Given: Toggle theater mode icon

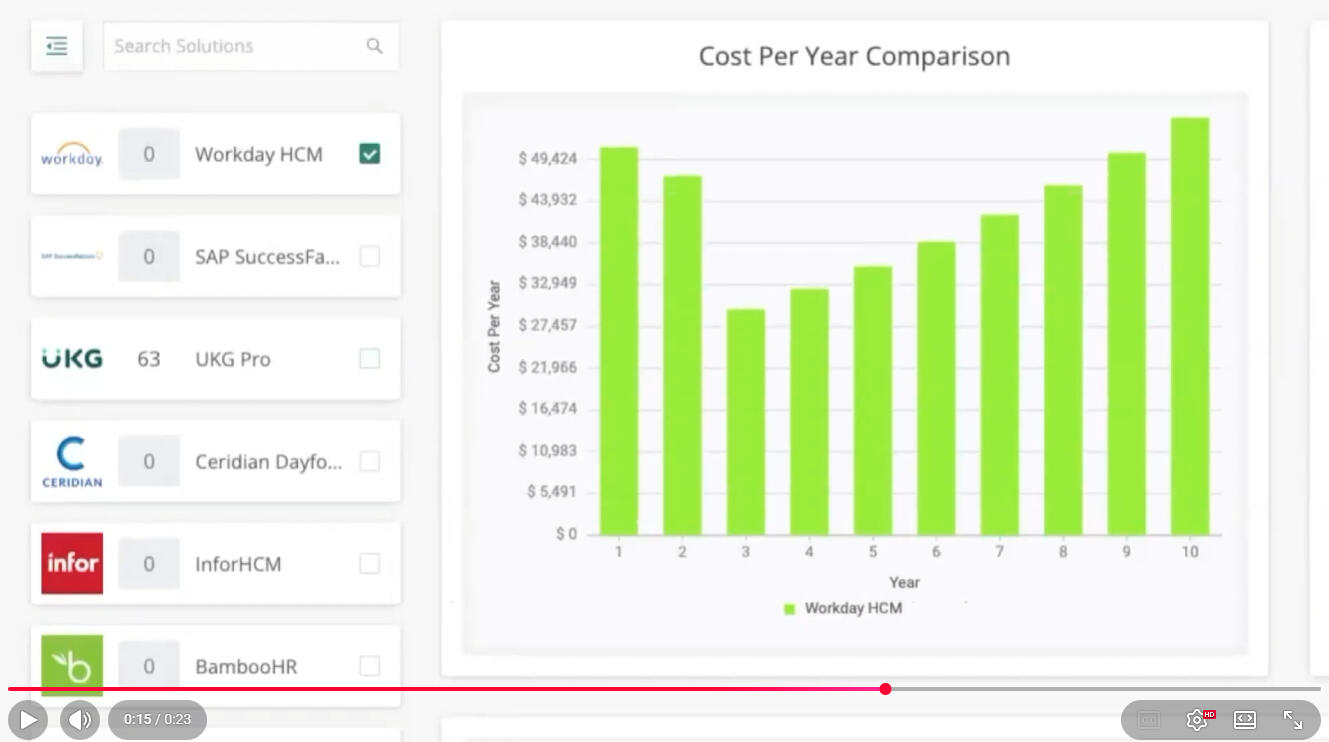Looking at the screenshot, I should (1245, 720).
